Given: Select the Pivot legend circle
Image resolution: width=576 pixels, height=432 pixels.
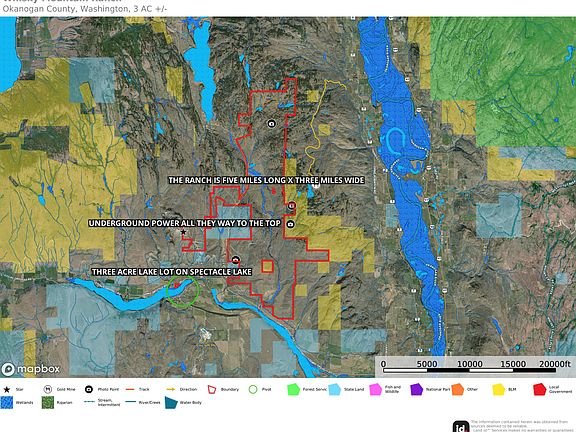Looking at the screenshot, I should (253, 389).
